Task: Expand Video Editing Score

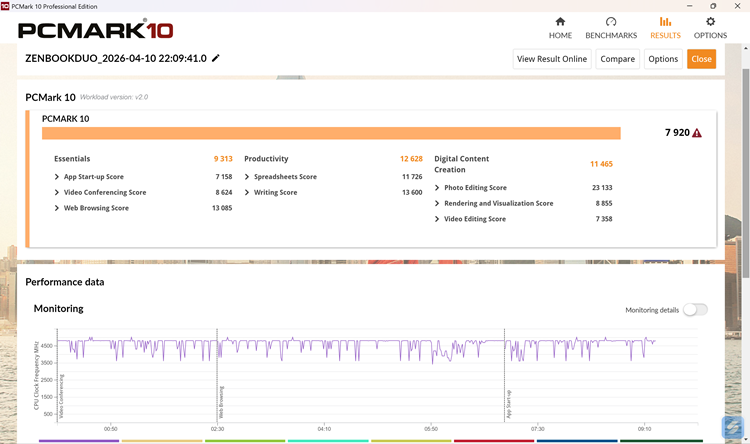Action: tap(437, 219)
